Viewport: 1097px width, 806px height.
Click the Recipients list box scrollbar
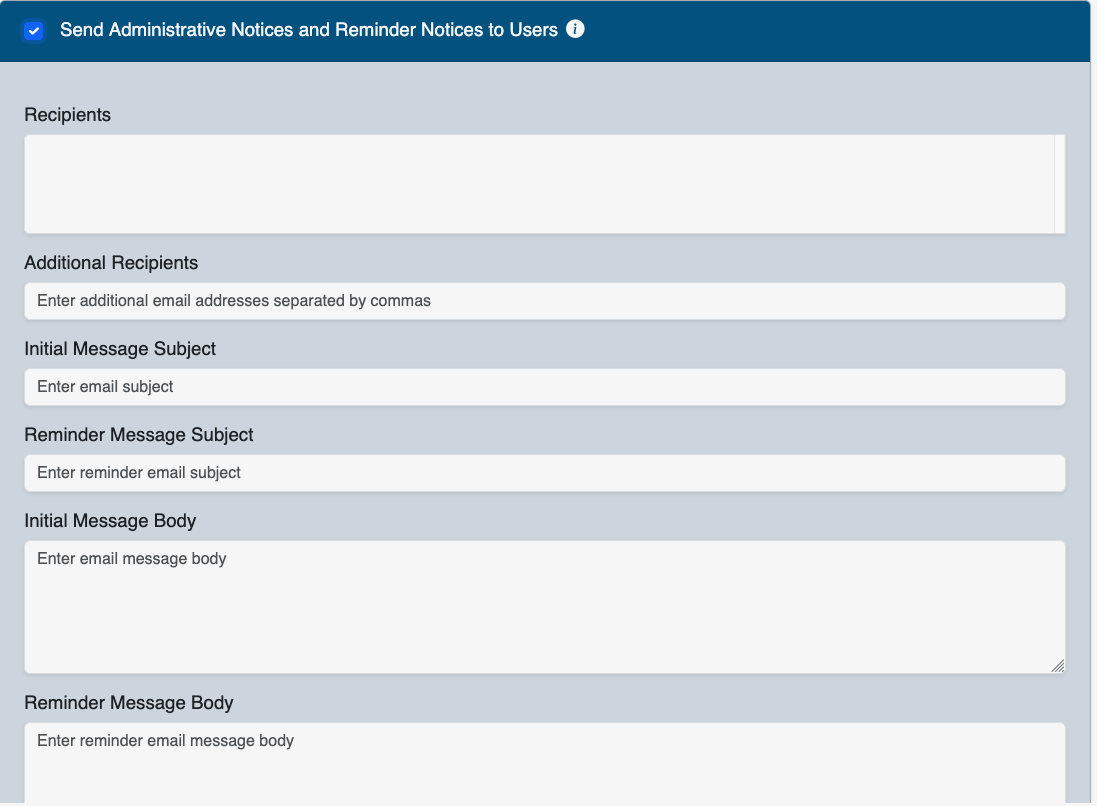coord(1059,184)
